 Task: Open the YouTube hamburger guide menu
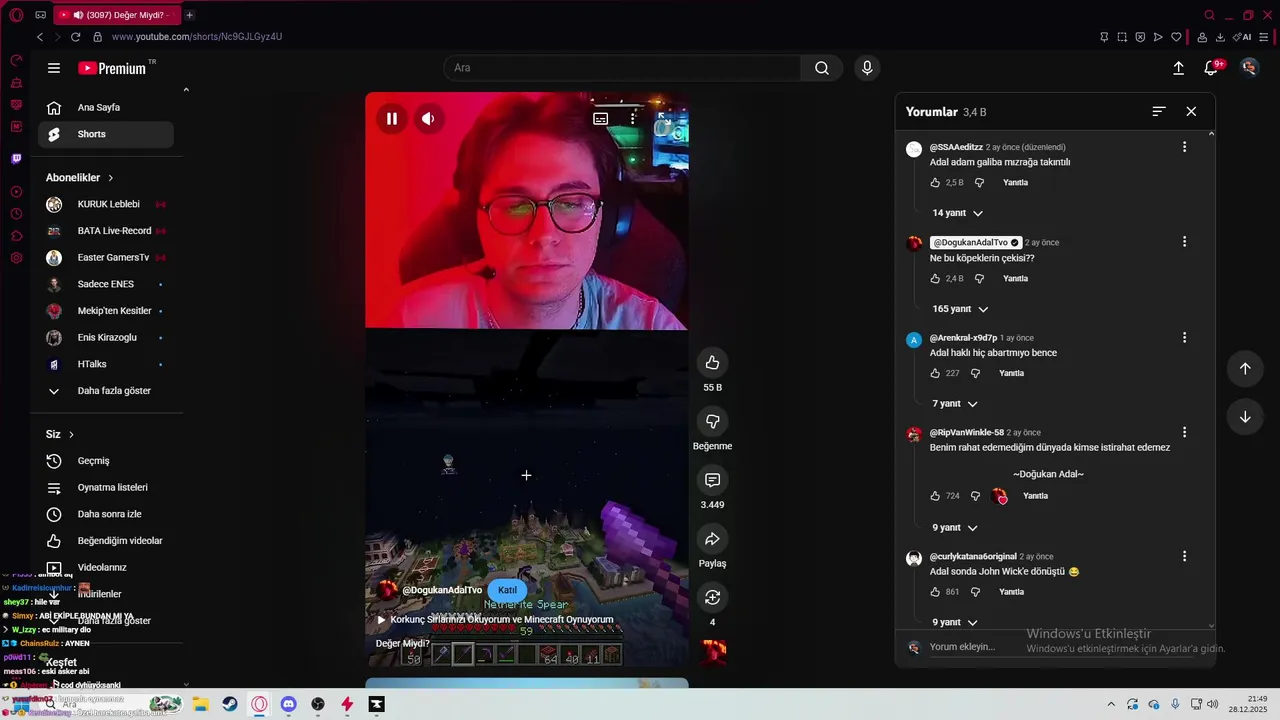[54, 68]
